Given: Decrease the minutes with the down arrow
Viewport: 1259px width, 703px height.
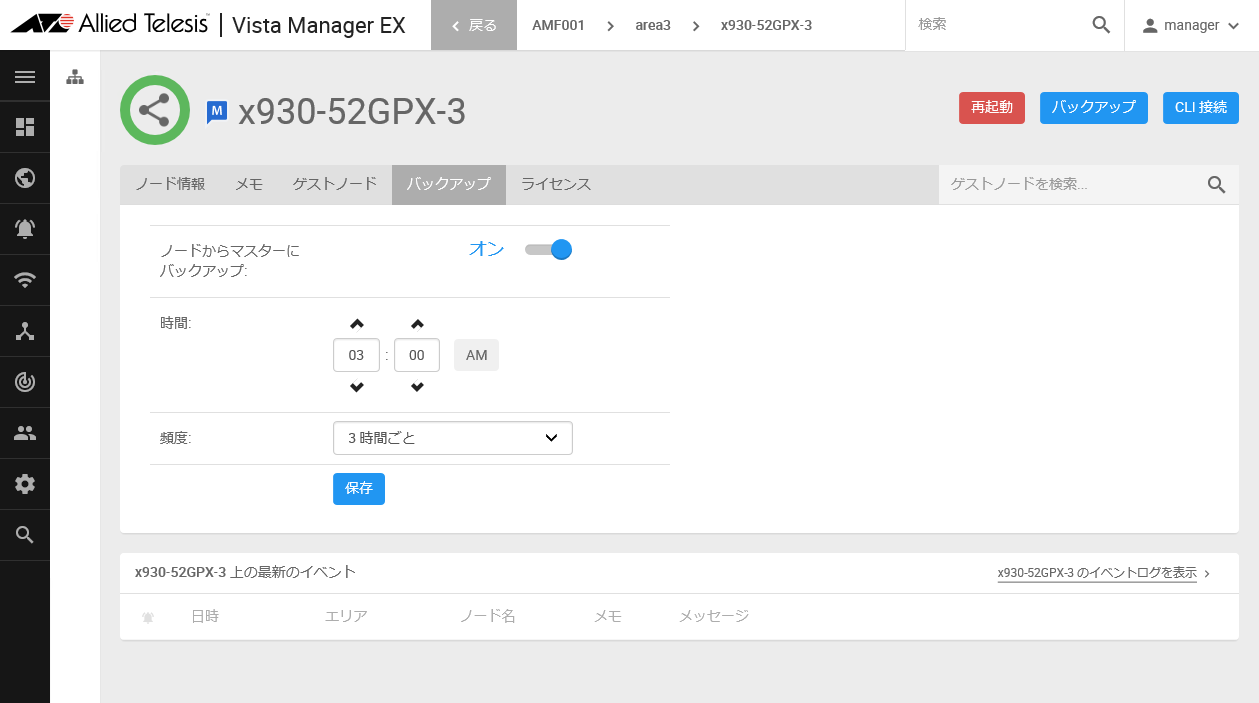Looking at the screenshot, I should pos(417,387).
